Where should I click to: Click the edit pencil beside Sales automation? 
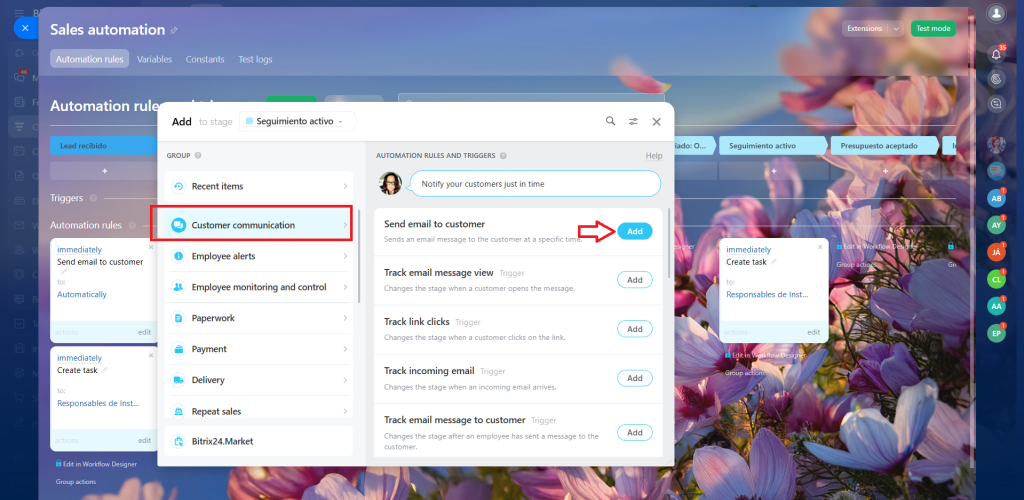[174, 30]
